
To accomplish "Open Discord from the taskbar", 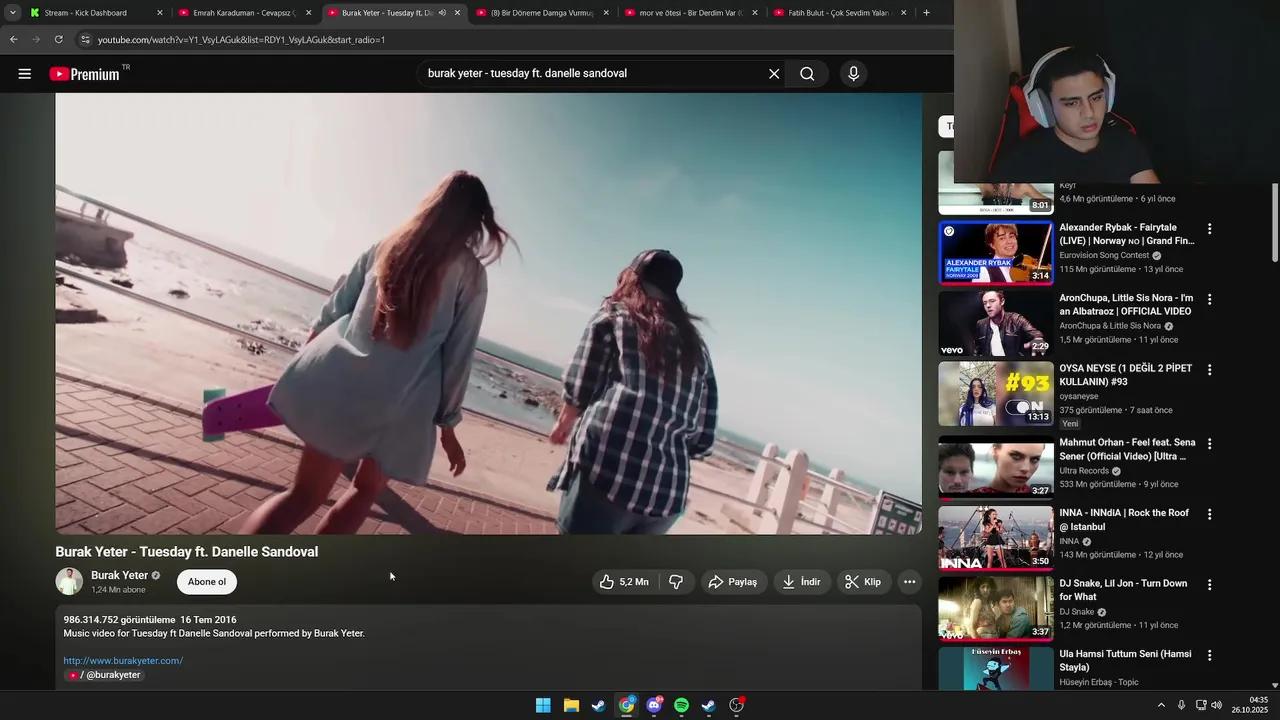I will pyautogui.click(x=654, y=705).
